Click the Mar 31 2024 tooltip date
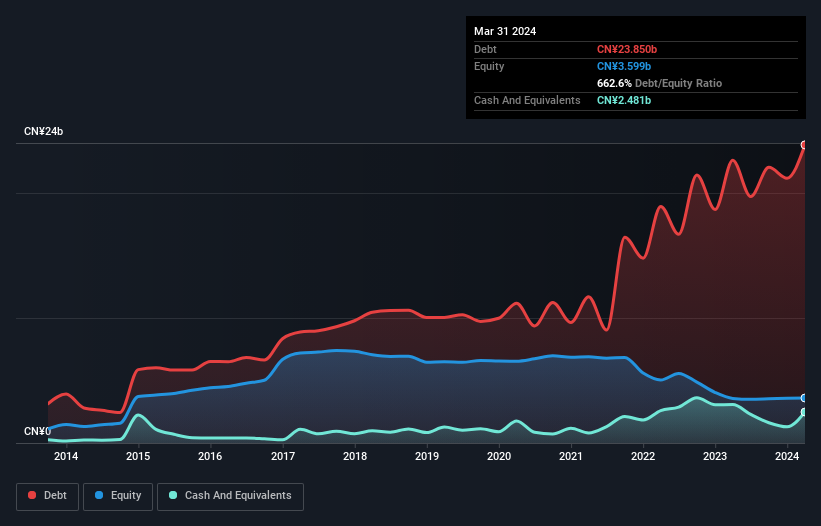Screen dimensions: 821x526 point(505,31)
